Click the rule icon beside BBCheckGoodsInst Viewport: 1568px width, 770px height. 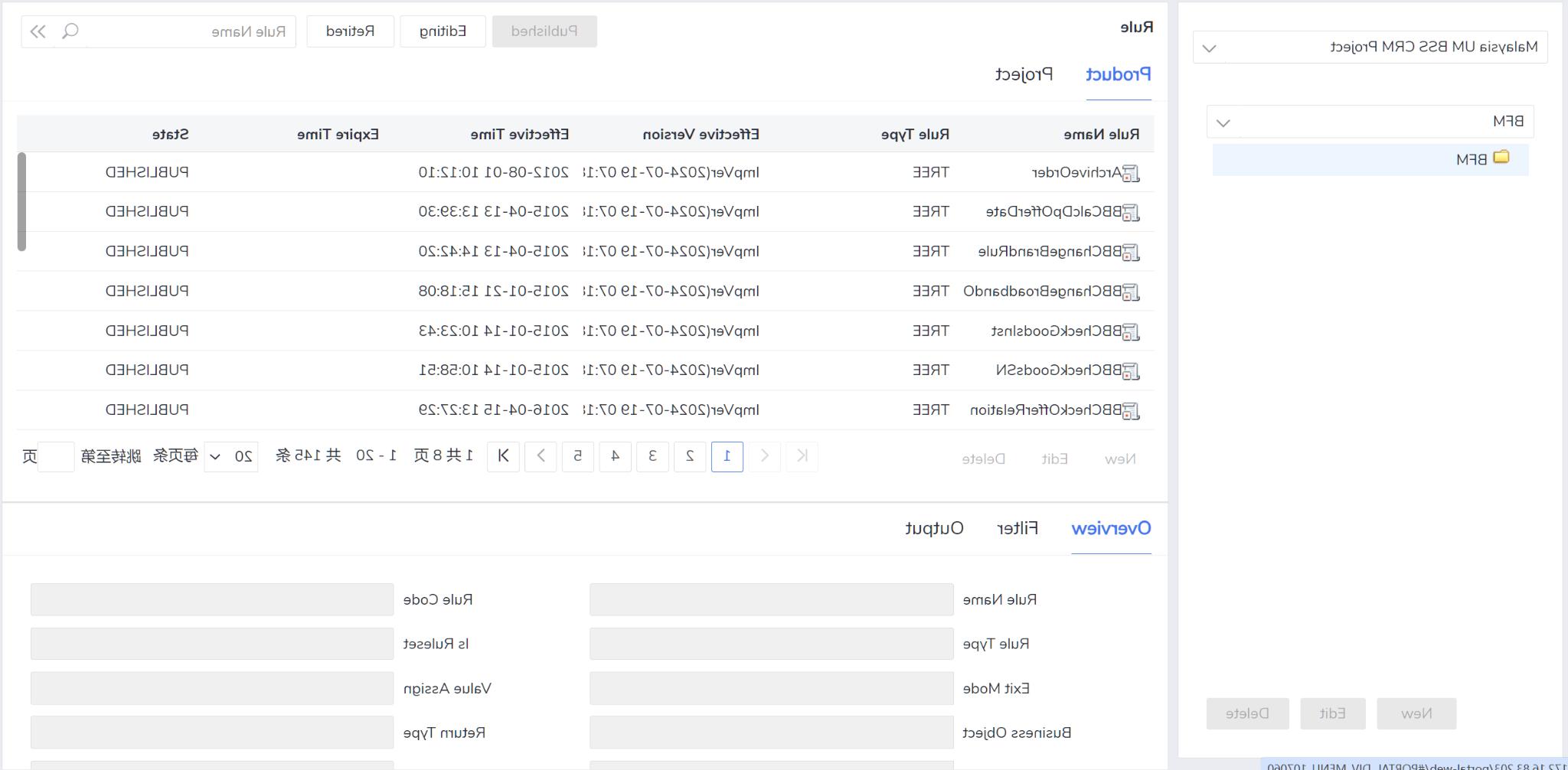pyautogui.click(x=1131, y=332)
